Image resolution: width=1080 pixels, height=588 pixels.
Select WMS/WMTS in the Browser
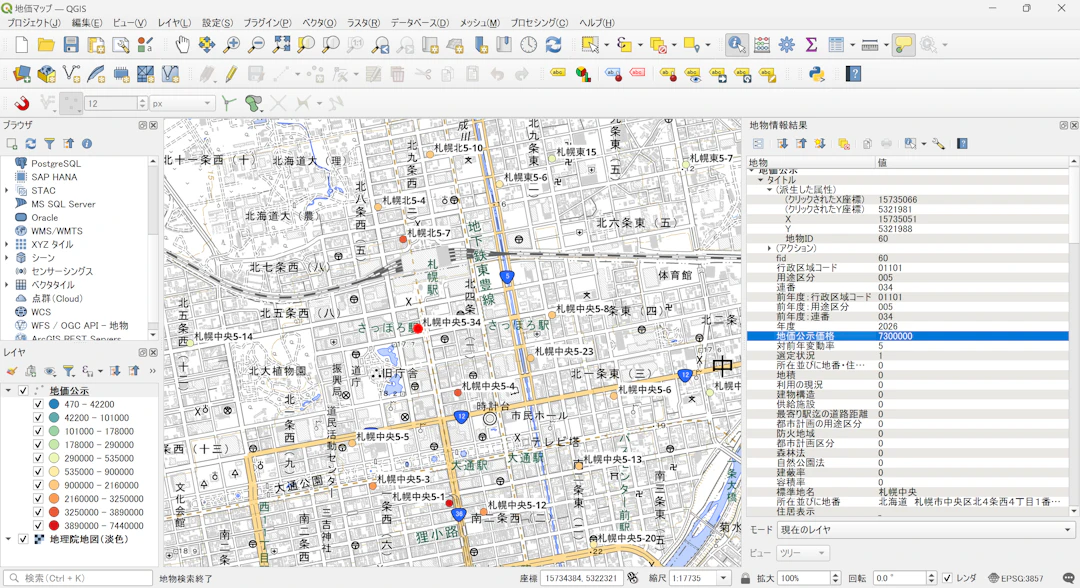[56, 231]
